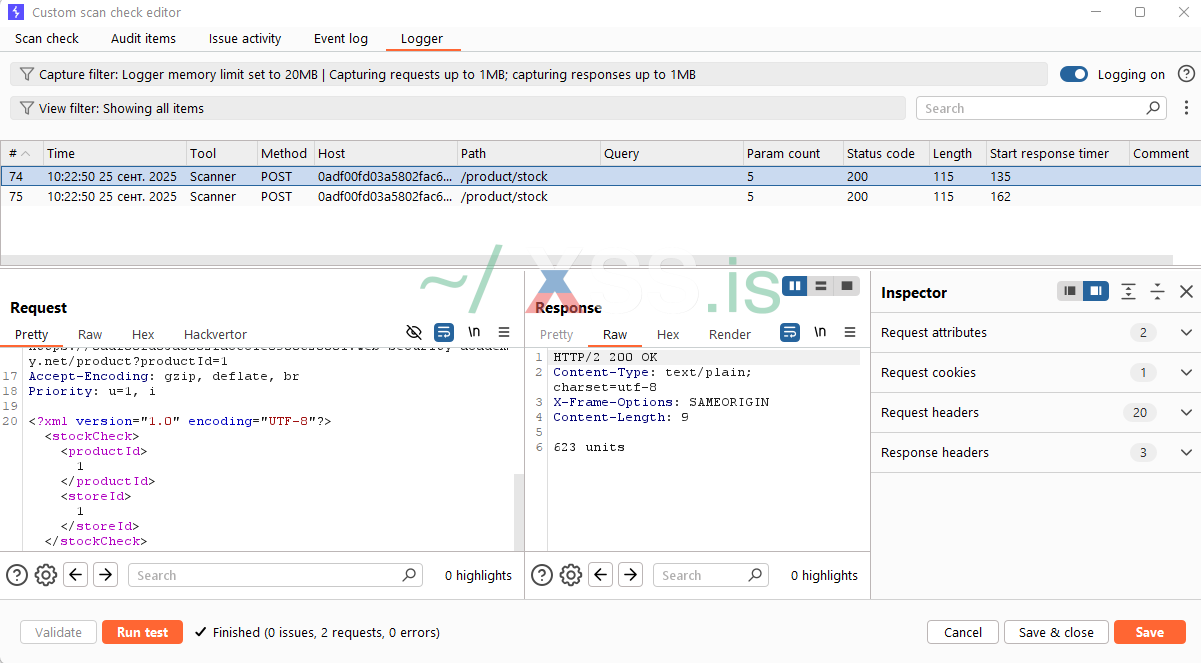Switch to the Audit items tab
Image resolution: width=1201 pixels, height=663 pixels.
[x=143, y=39]
